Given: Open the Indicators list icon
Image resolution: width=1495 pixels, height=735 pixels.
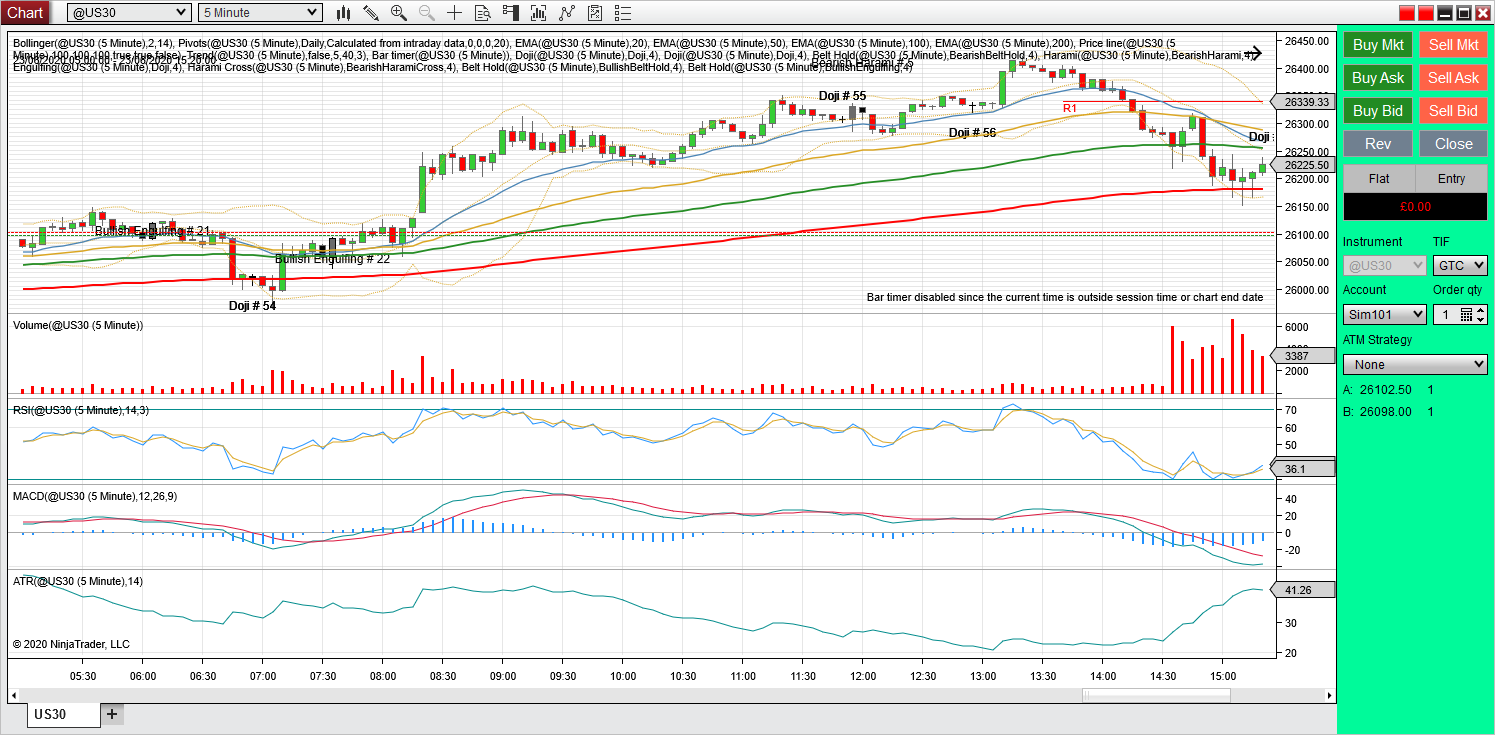Looking at the screenshot, I should coord(622,12).
